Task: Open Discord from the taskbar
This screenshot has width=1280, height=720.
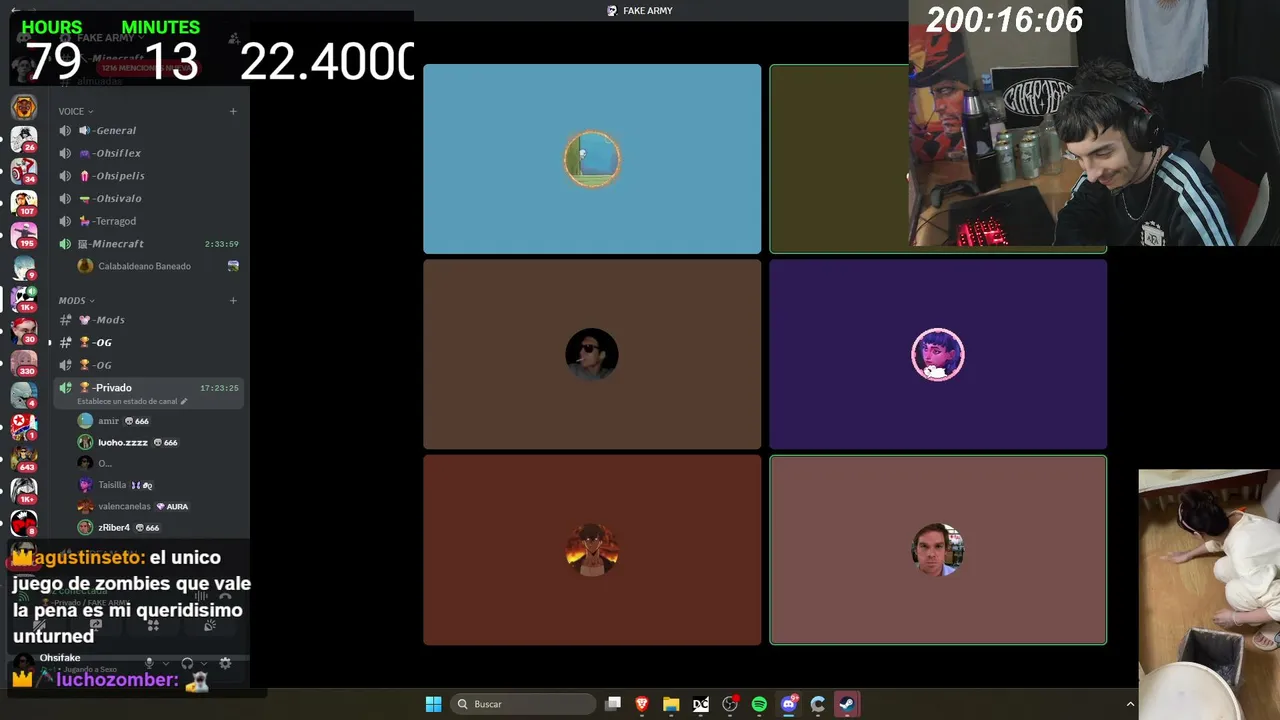Action: 789,704
